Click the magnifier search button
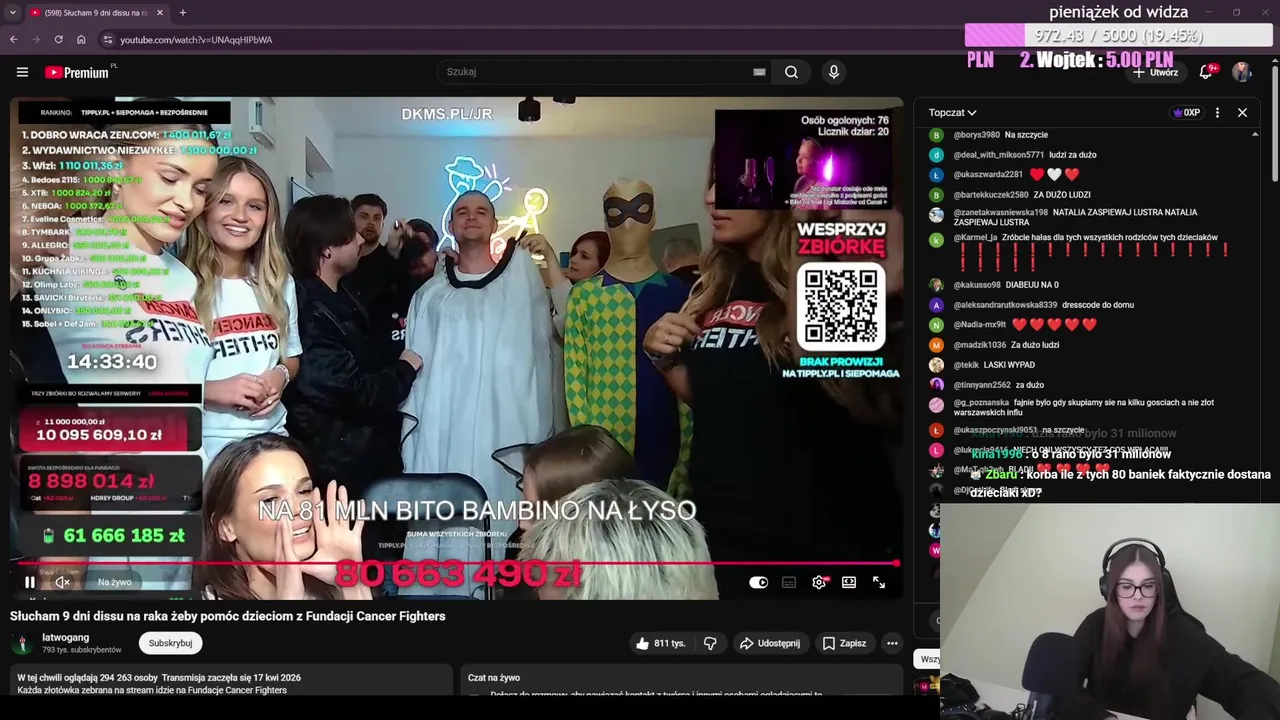 pyautogui.click(x=791, y=72)
